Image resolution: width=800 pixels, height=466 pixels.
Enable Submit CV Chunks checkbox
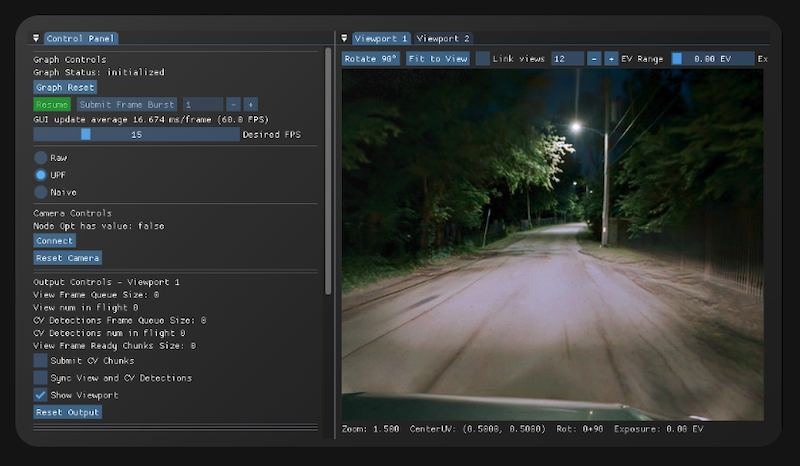[x=41, y=361]
